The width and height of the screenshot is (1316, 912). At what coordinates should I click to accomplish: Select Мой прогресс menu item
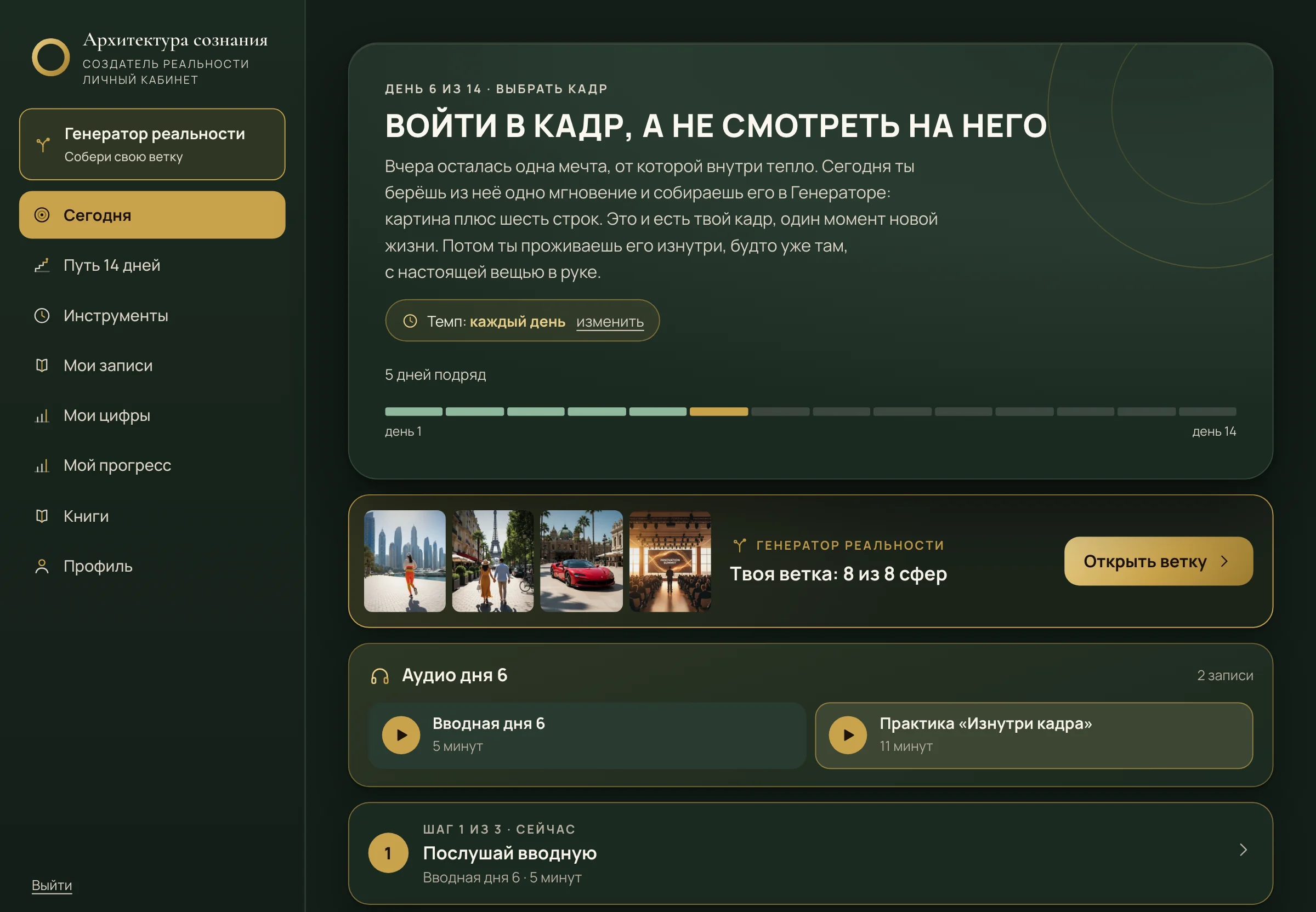coord(152,466)
